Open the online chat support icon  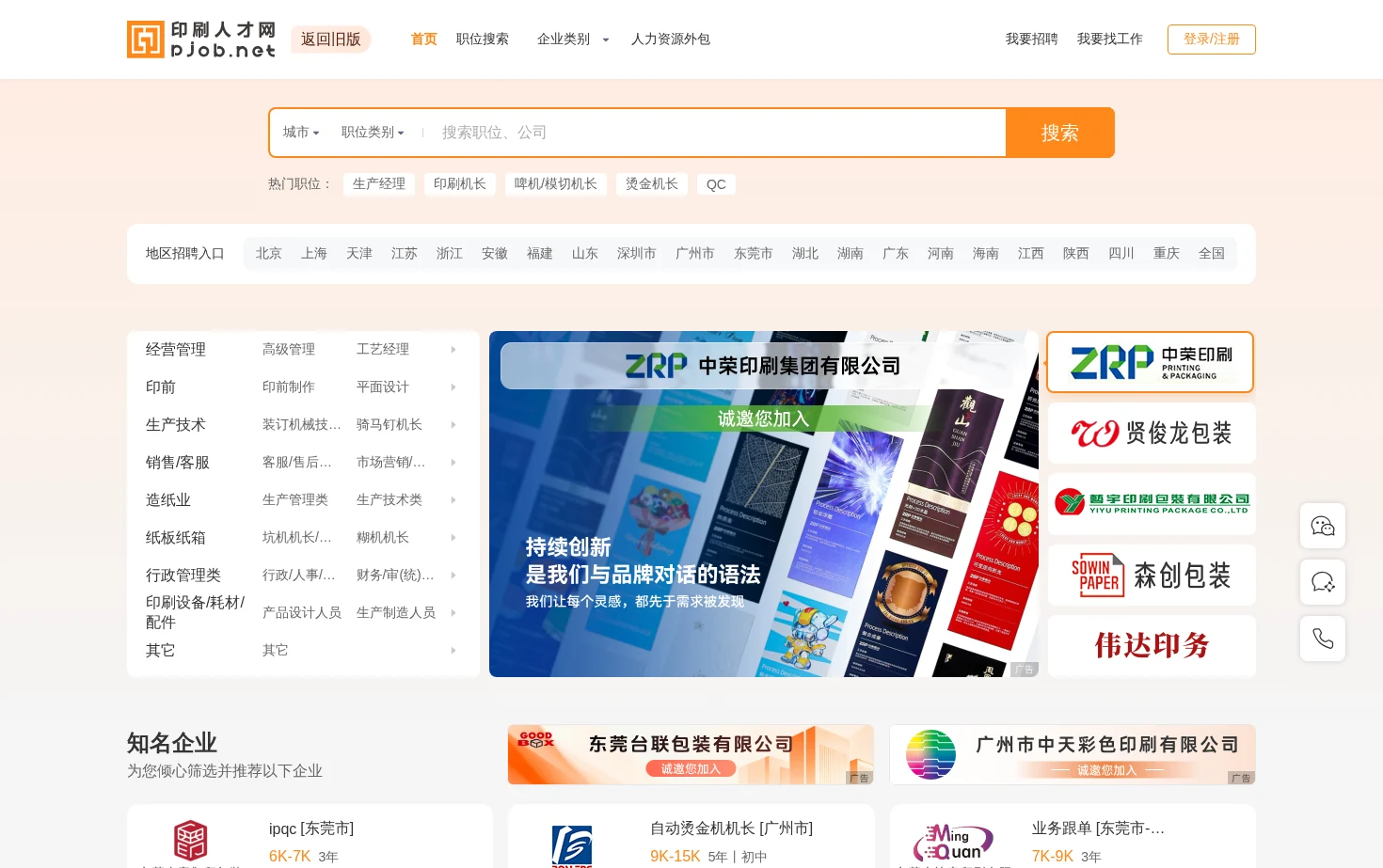pyautogui.click(x=1323, y=582)
